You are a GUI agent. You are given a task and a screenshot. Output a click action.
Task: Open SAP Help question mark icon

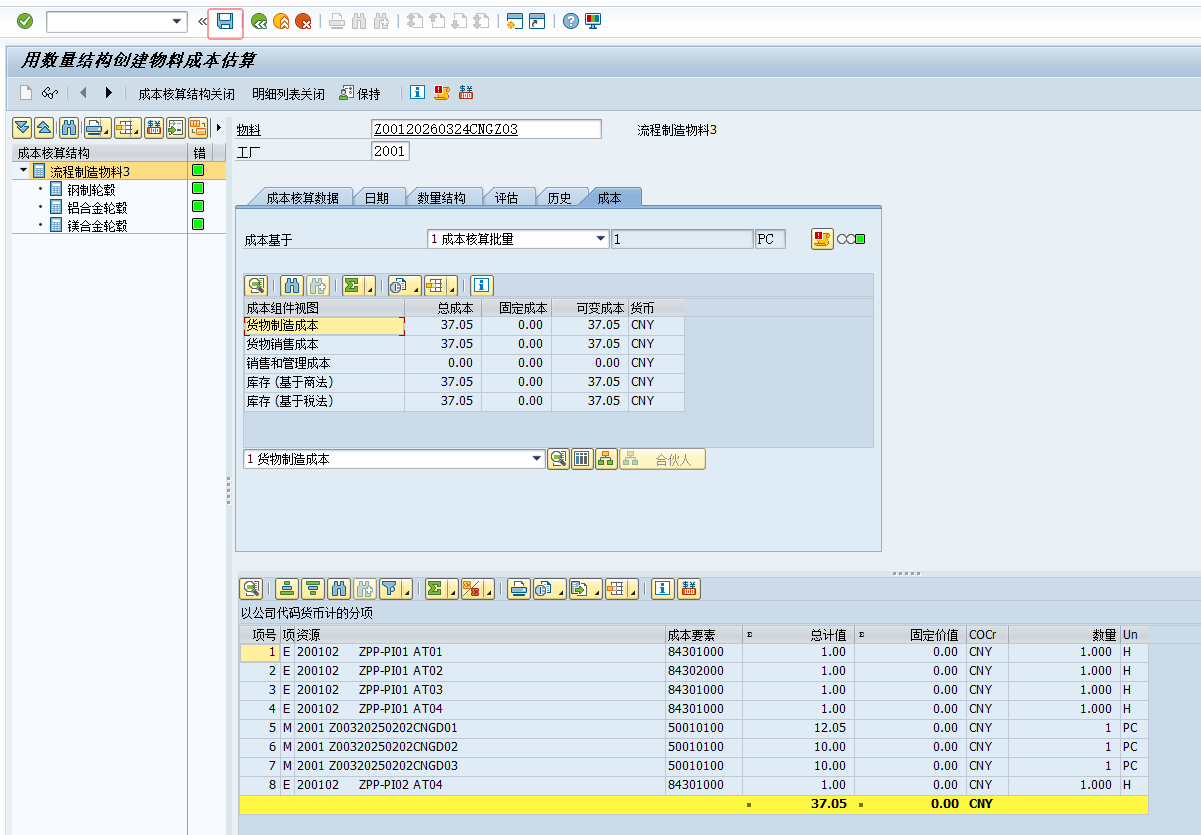pyautogui.click(x=571, y=21)
